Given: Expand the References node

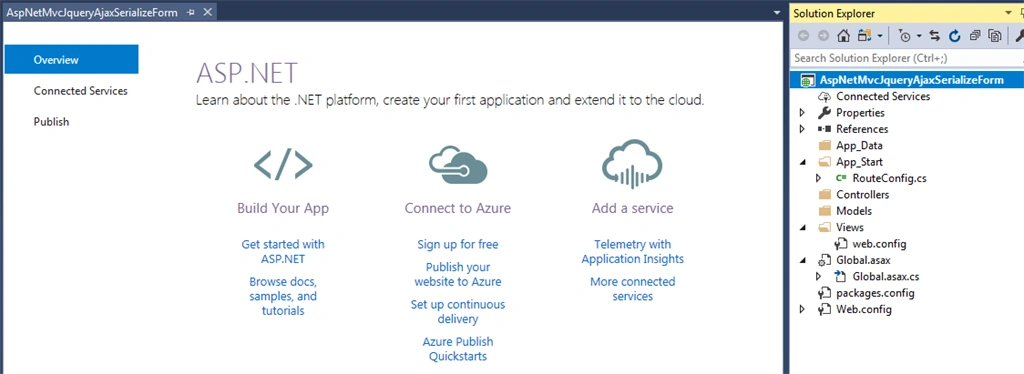Looking at the screenshot, I should coord(803,129).
